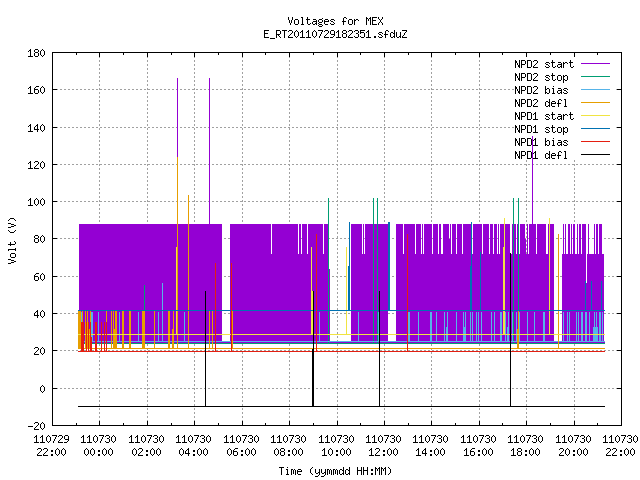Click the '110730 06:00' x-axis tick label

pyautogui.click(x=241, y=446)
